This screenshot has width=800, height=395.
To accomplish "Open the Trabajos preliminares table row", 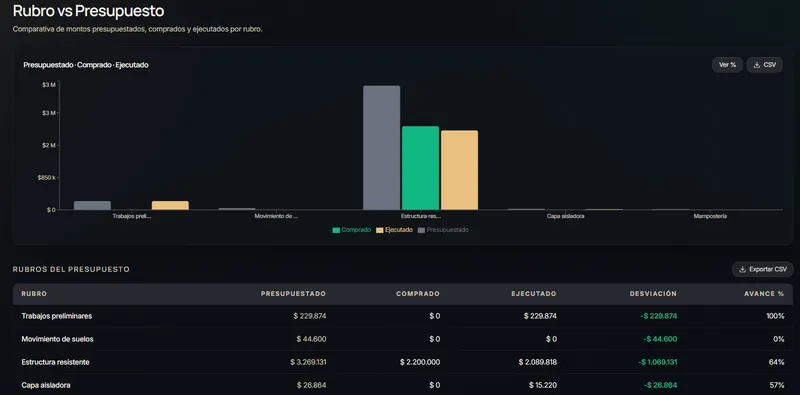I will pyautogui.click(x=403, y=316).
